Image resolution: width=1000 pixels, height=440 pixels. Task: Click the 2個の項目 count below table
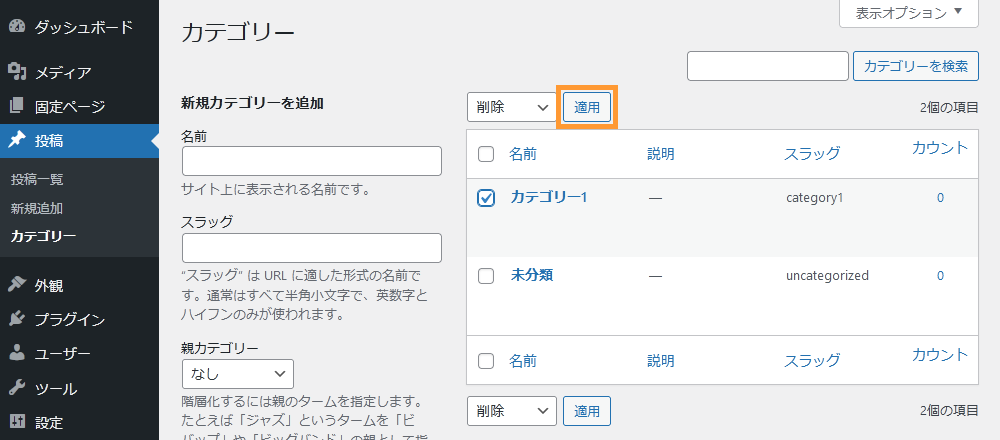pos(949,411)
